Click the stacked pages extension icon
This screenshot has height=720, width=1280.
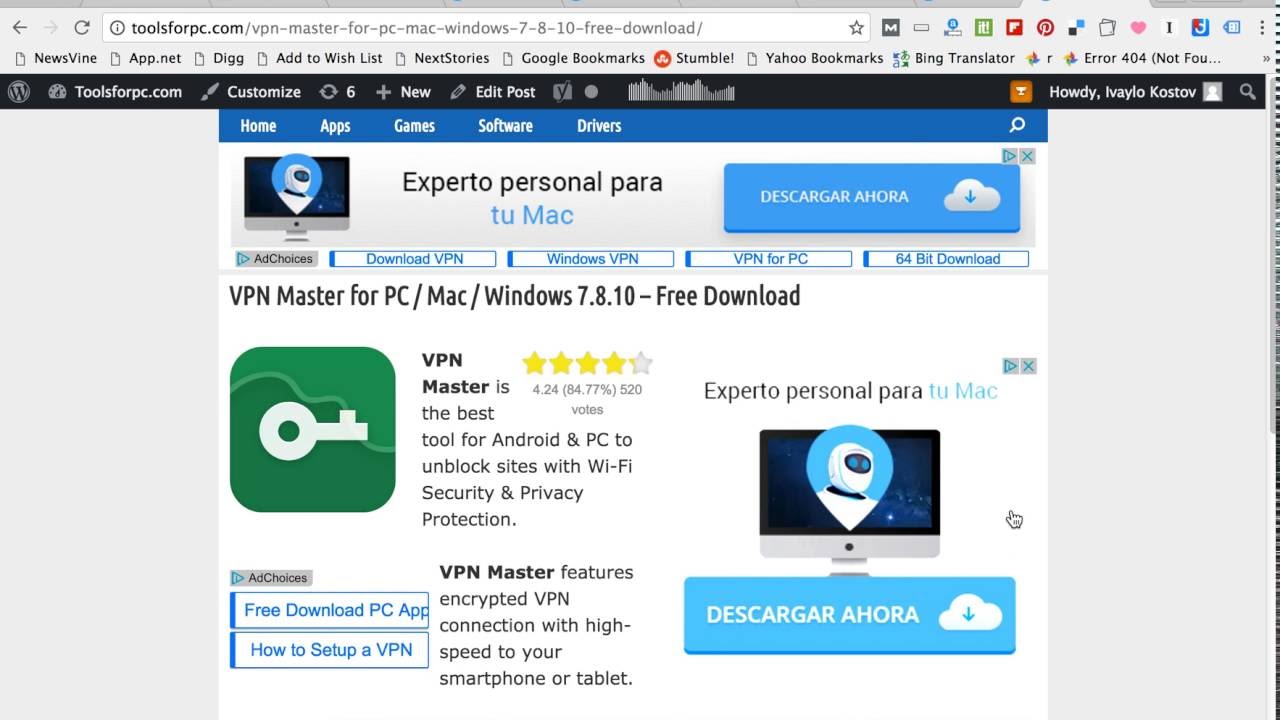(x=1107, y=28)
